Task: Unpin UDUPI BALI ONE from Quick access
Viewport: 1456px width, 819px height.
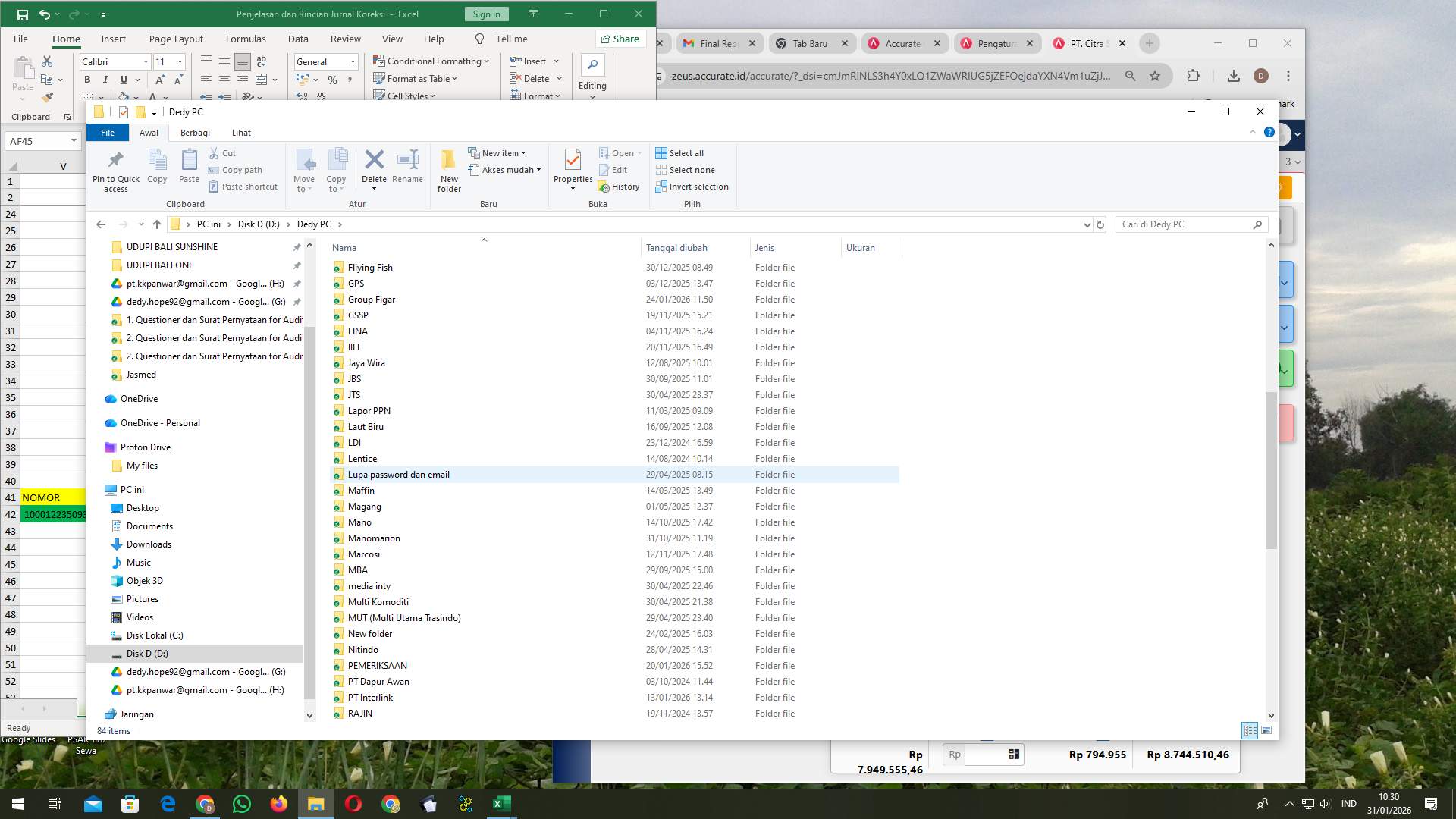Action: pos(297,265)
